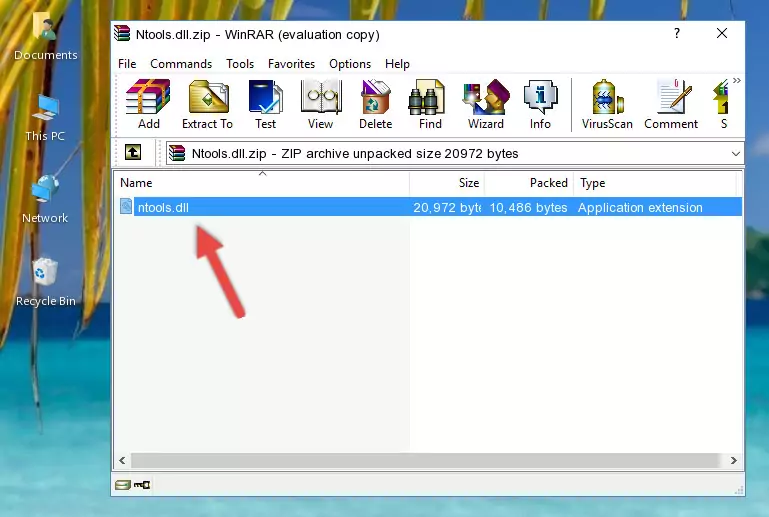Screen dimensions: 769x517
Task: Click the horizontal scrollbar left arrow
Action: coord(123,460)
